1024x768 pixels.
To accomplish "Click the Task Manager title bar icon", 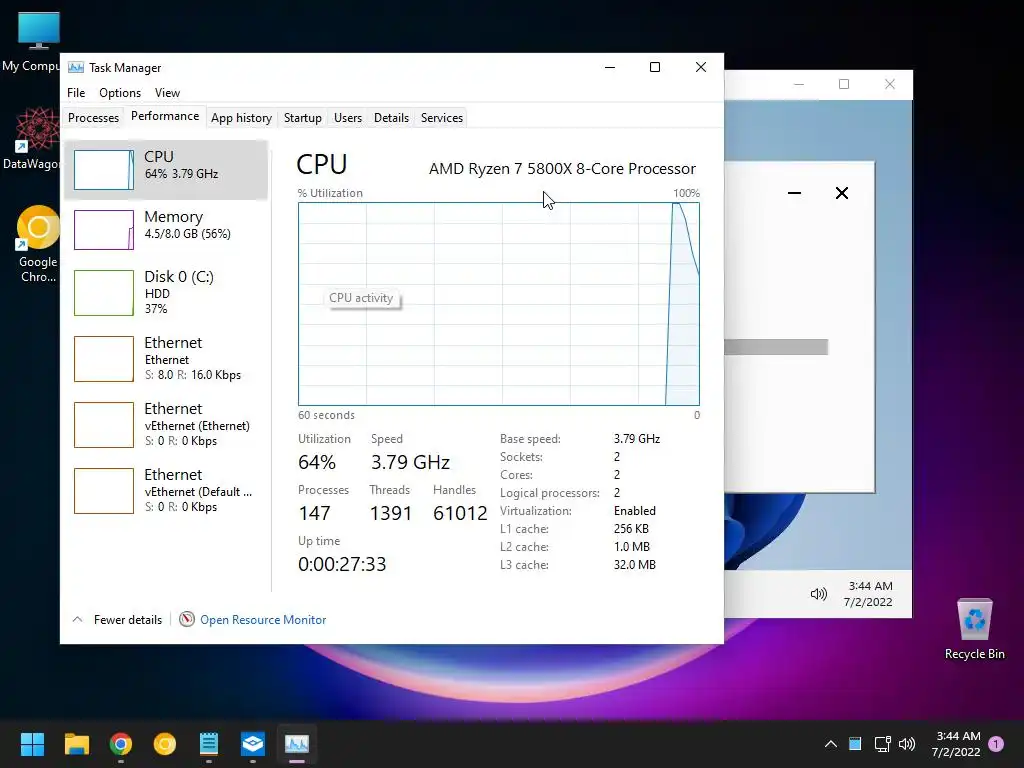I will 76,67.
